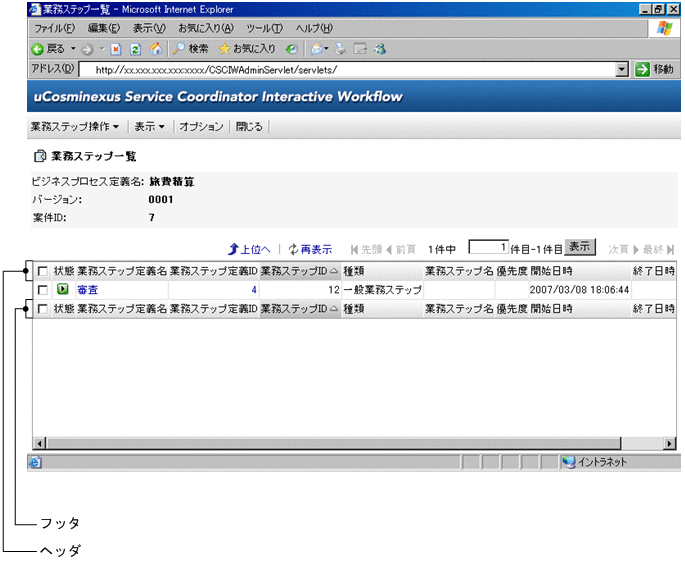Viewport: 685px width, 563px height.
Task: Click the disabled 先頭 first-page link
Action: click(366, 249)
